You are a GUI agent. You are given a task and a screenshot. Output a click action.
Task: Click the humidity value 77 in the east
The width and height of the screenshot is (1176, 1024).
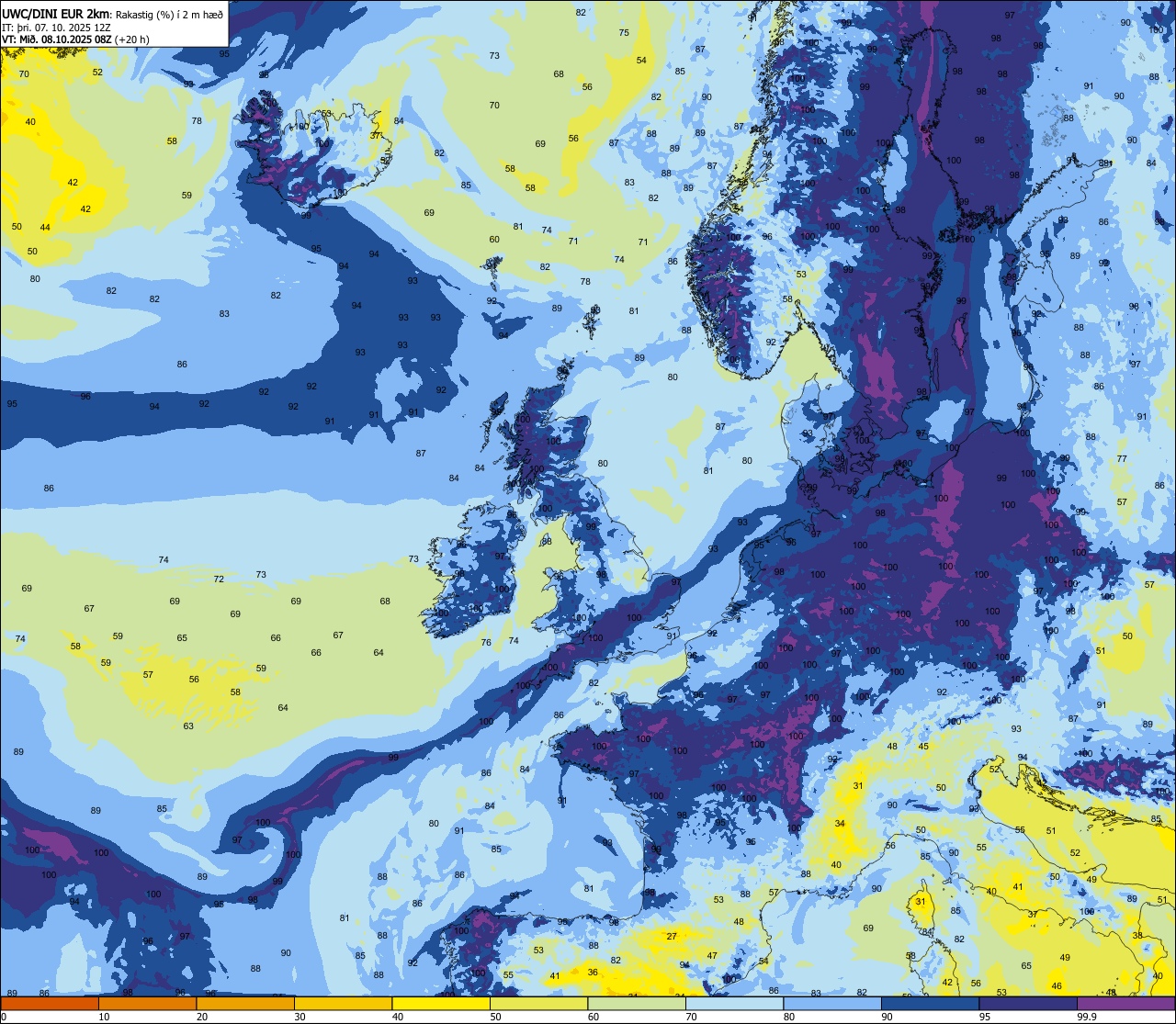tap(1122, 458)
